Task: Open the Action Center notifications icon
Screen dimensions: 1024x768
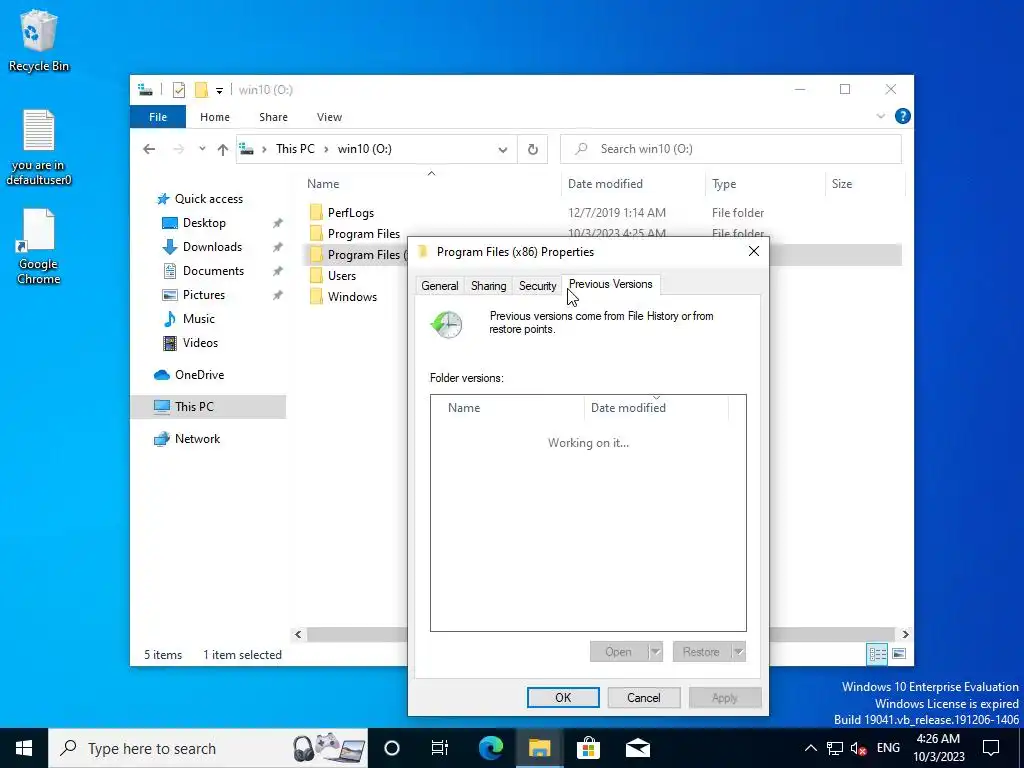Action: coord(991,748)
